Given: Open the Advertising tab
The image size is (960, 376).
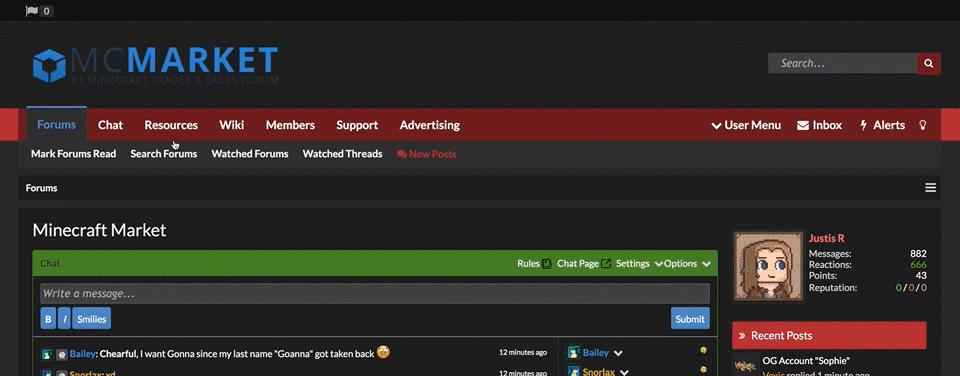Looking at the screenshot, I should (x=430, y=126).
